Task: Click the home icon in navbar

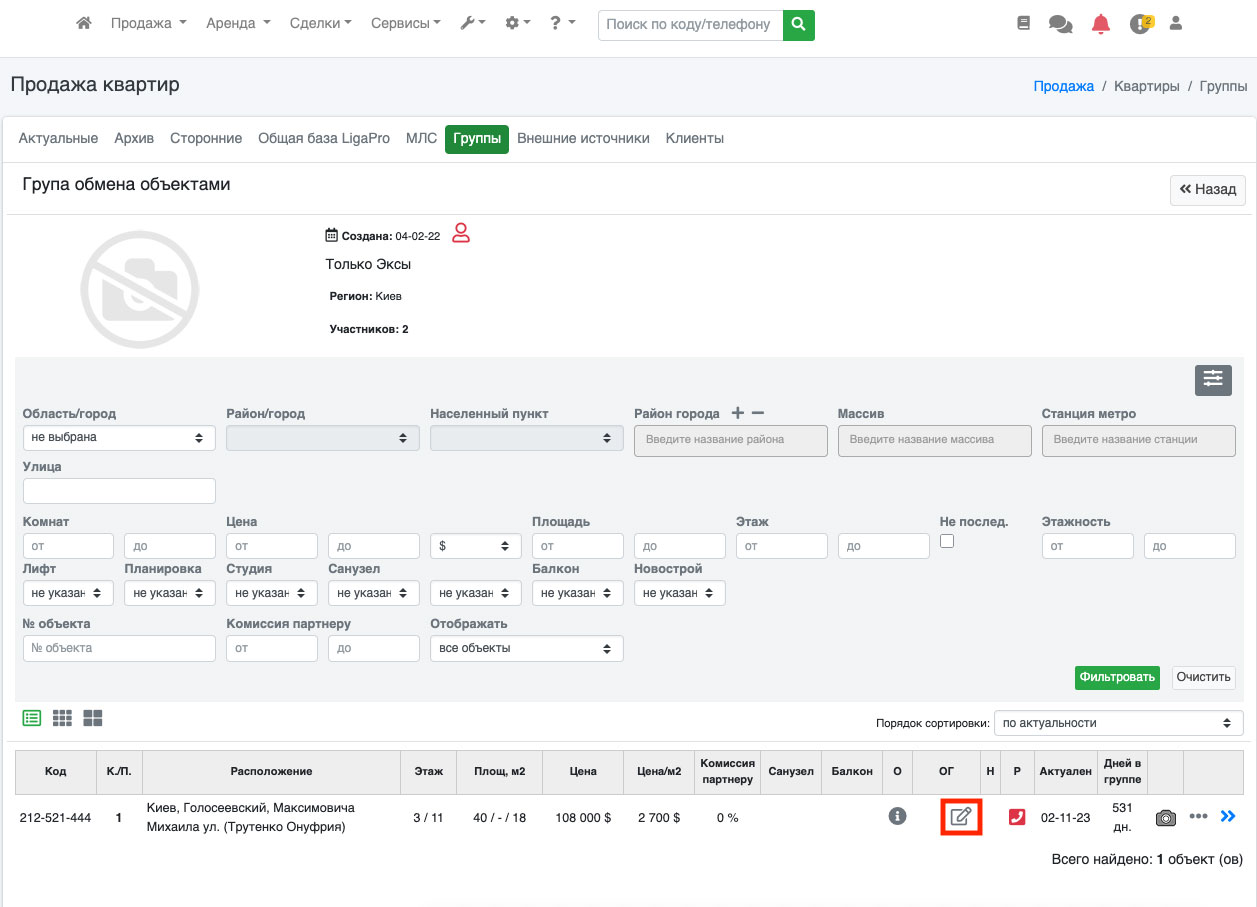Action: coord(84,23)
